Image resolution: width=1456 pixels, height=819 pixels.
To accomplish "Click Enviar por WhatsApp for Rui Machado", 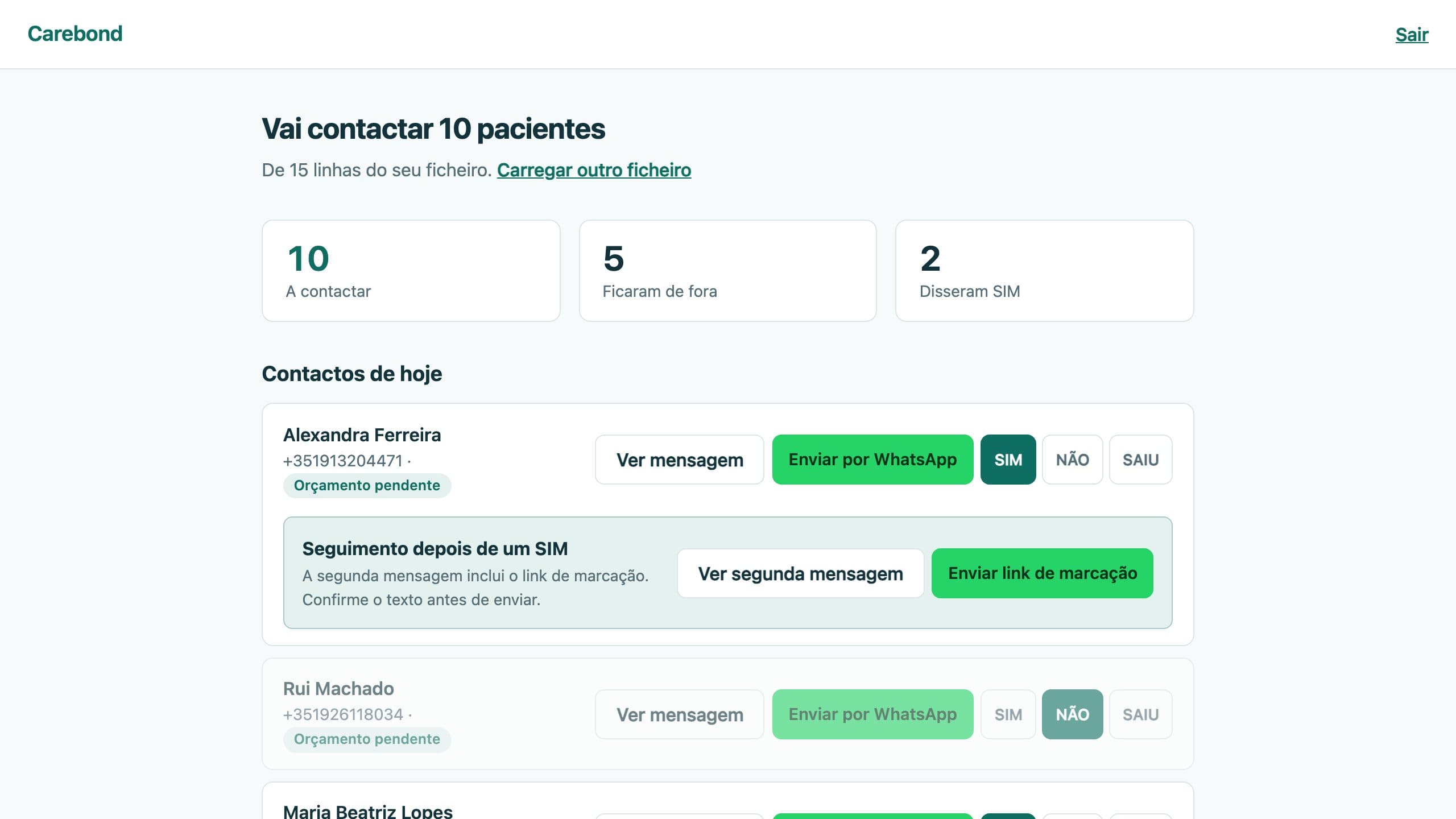I will [x=872, y=714].
